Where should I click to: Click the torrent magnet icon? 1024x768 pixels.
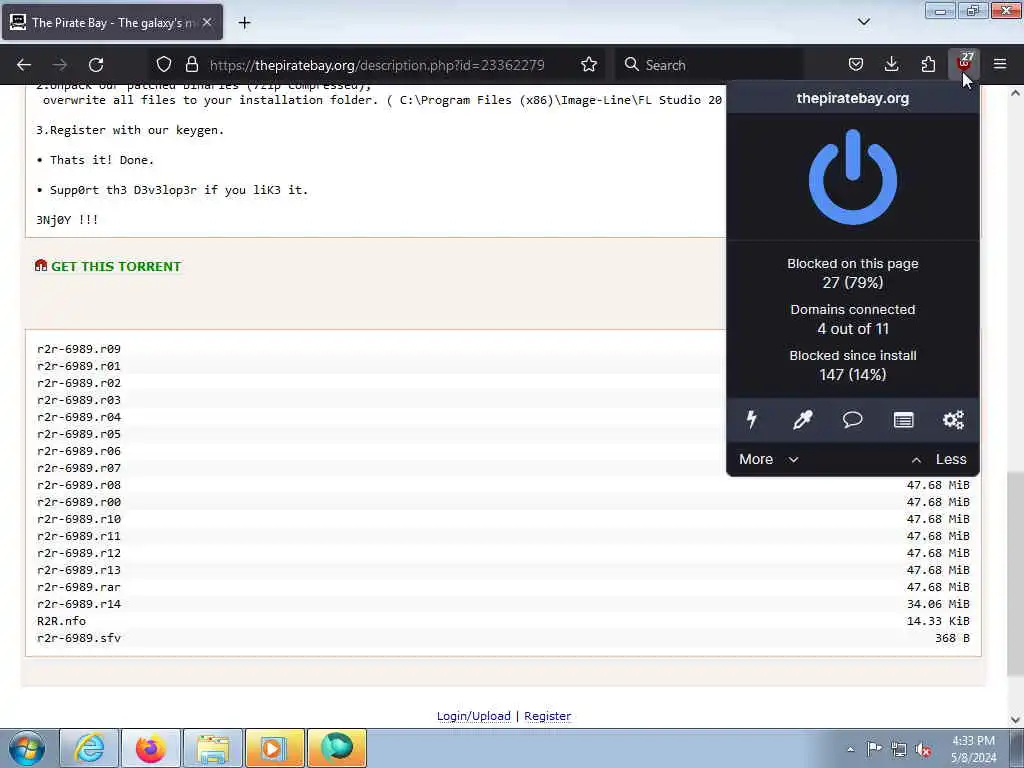tap(40, 265)
